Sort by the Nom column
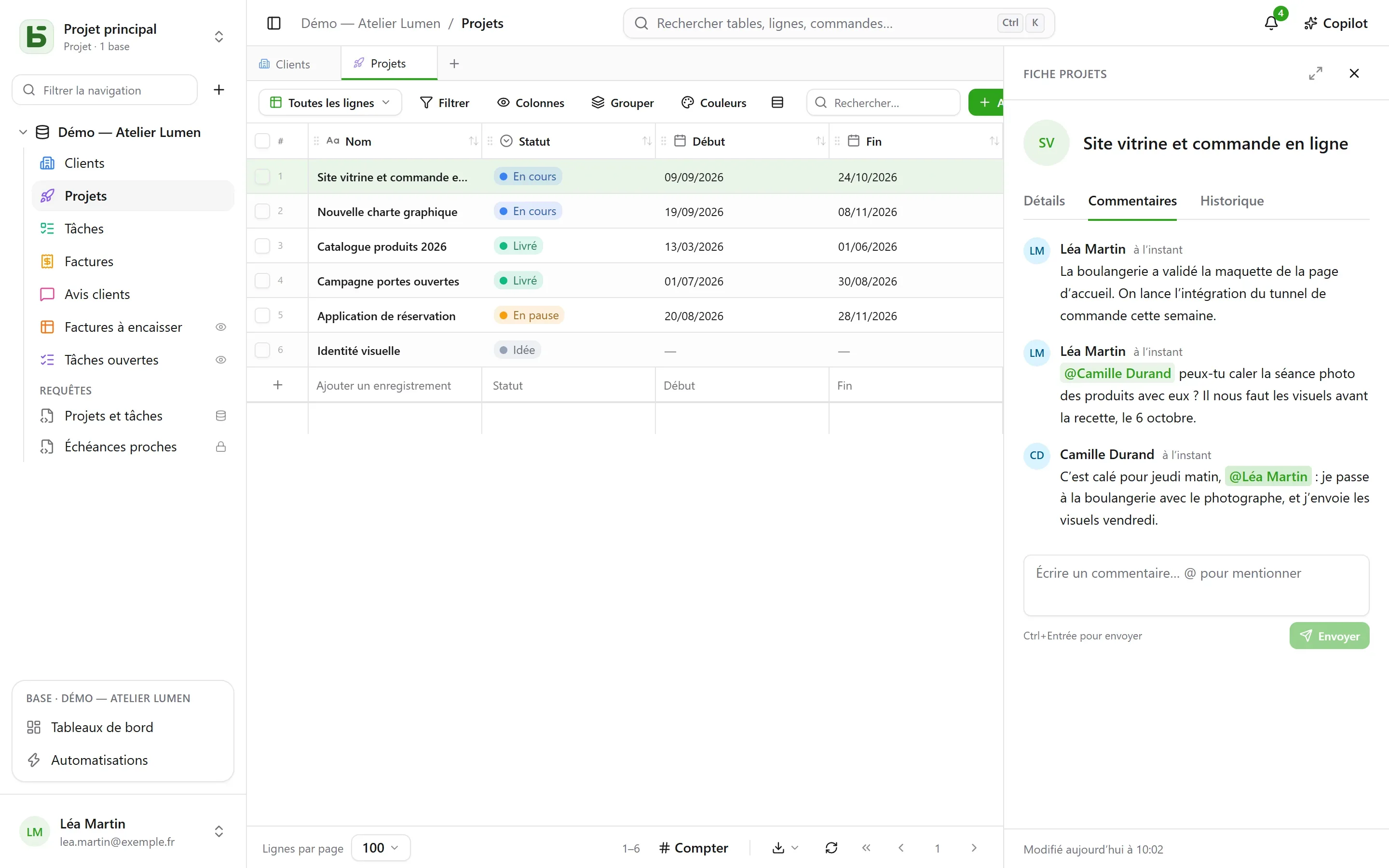This screenshot has height=868, width=1389. [x=473, y=141]
